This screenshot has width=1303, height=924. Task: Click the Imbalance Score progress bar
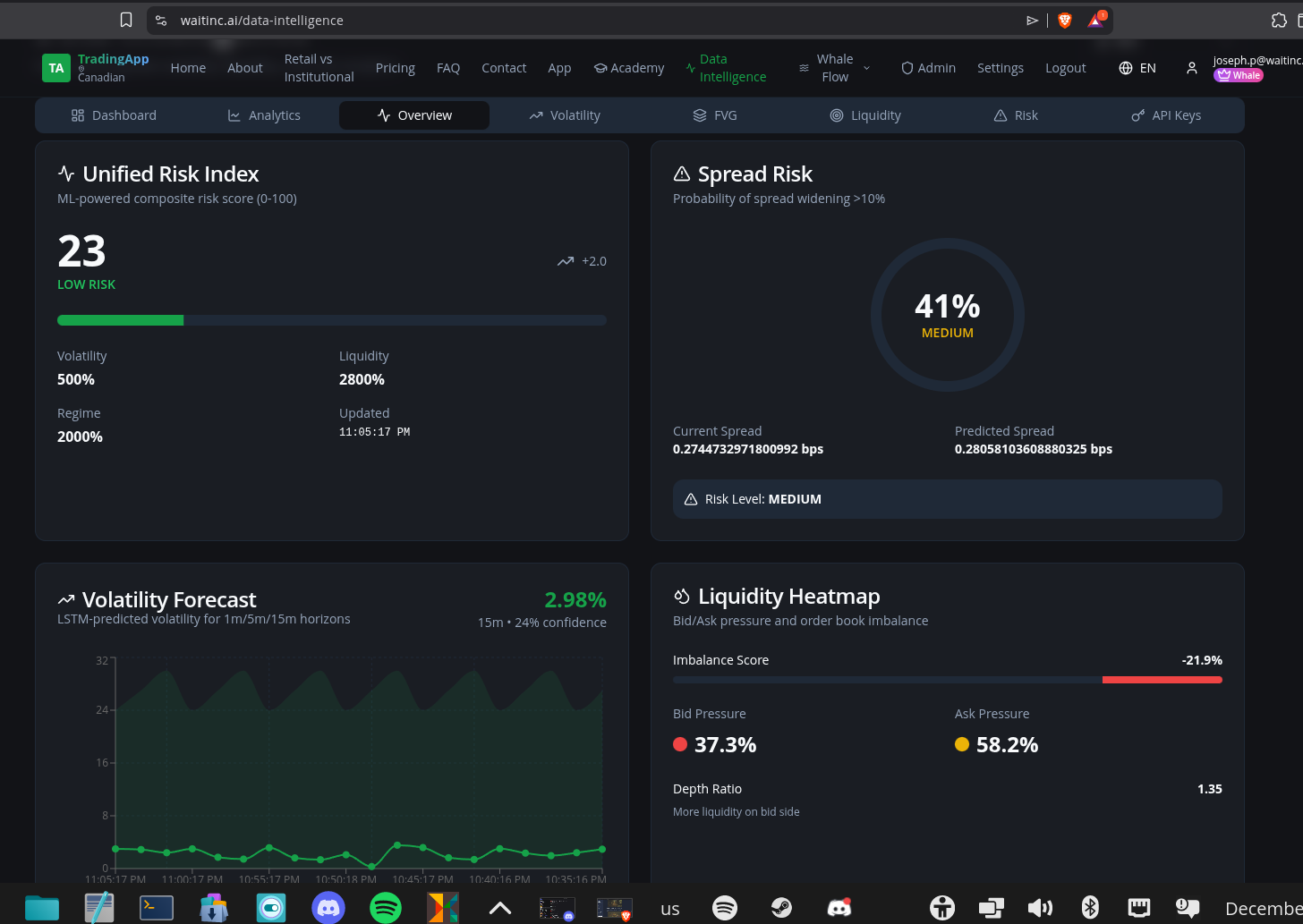(x=947, y=679)
